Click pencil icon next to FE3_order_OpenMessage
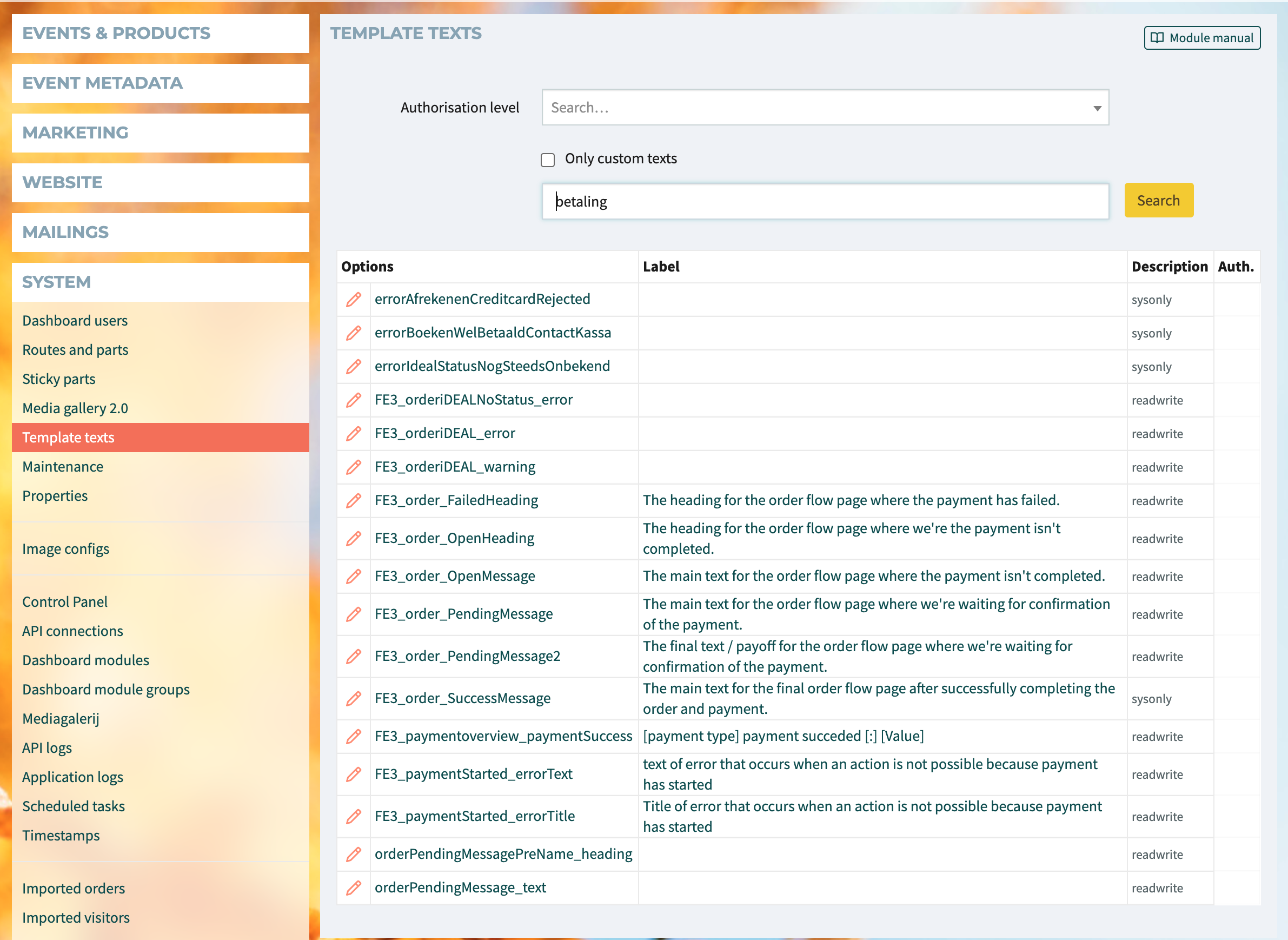1288x940 pixels. click(353, 577)
